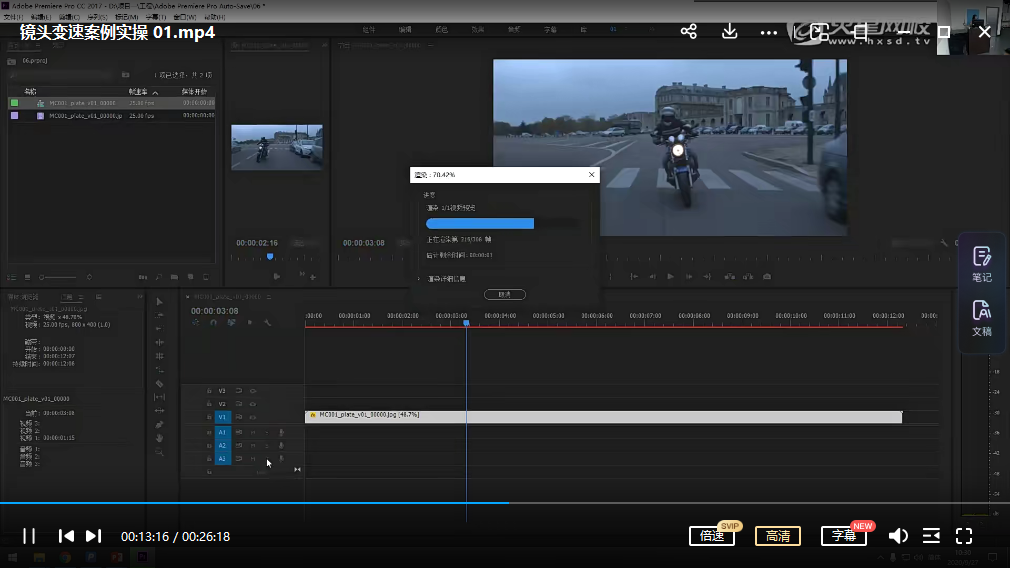Toggle the V3 track lock
Screen dimensions: 1010x568
pos(209,391)
